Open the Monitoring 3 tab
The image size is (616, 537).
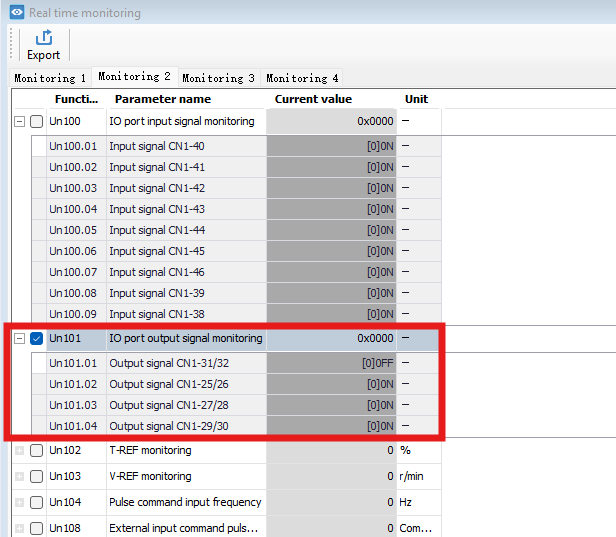(x=218, y=78)
